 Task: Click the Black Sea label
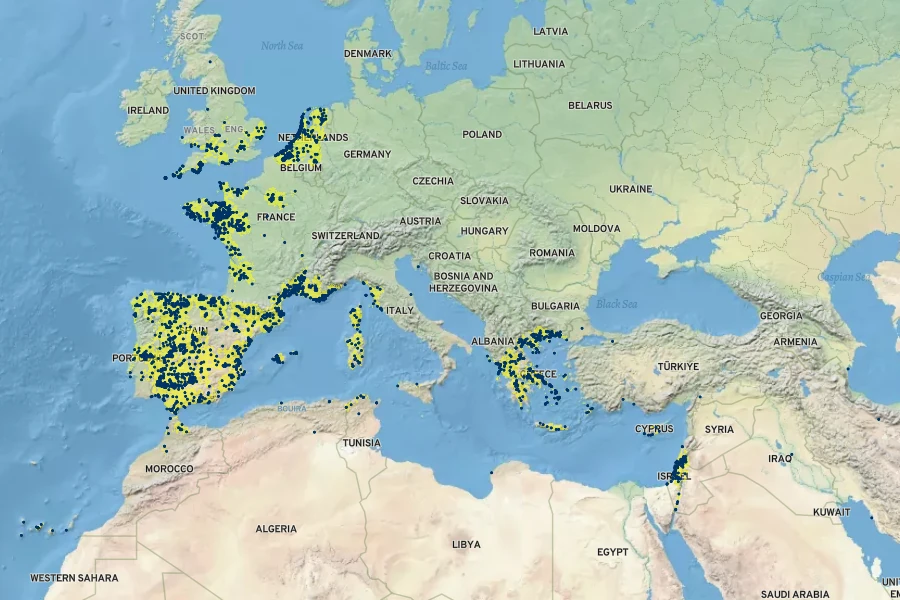[616, 303]
